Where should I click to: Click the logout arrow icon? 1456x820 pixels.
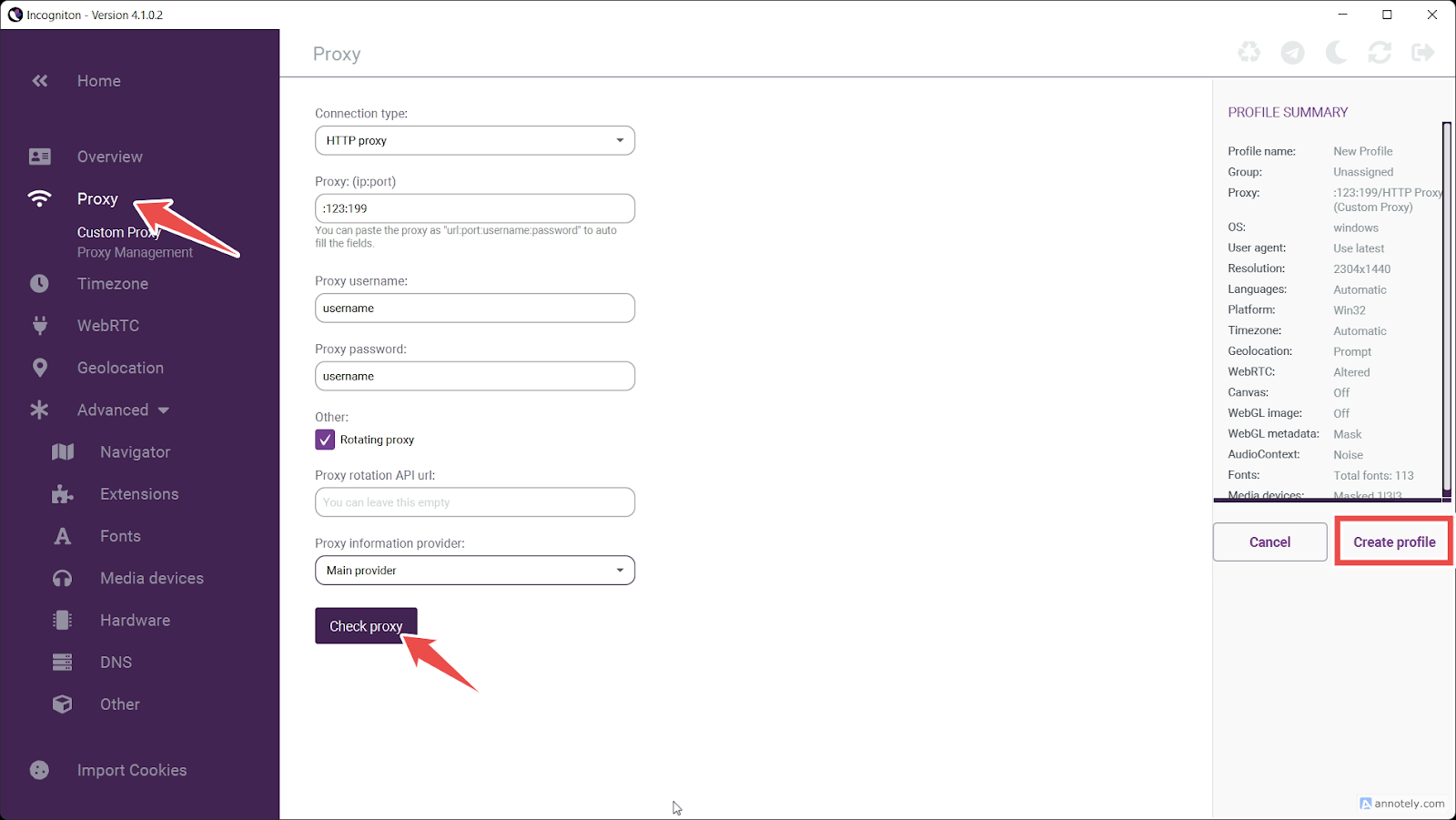point(1423,53)
